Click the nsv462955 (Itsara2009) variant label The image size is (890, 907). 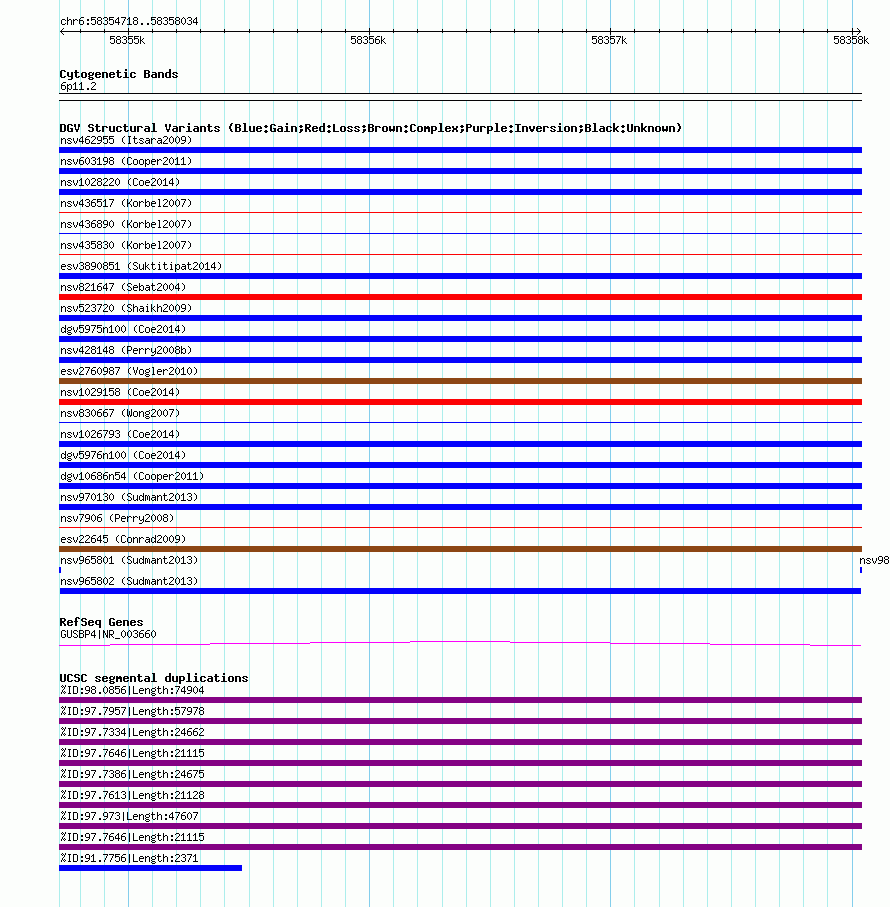(x=126, y=141)
